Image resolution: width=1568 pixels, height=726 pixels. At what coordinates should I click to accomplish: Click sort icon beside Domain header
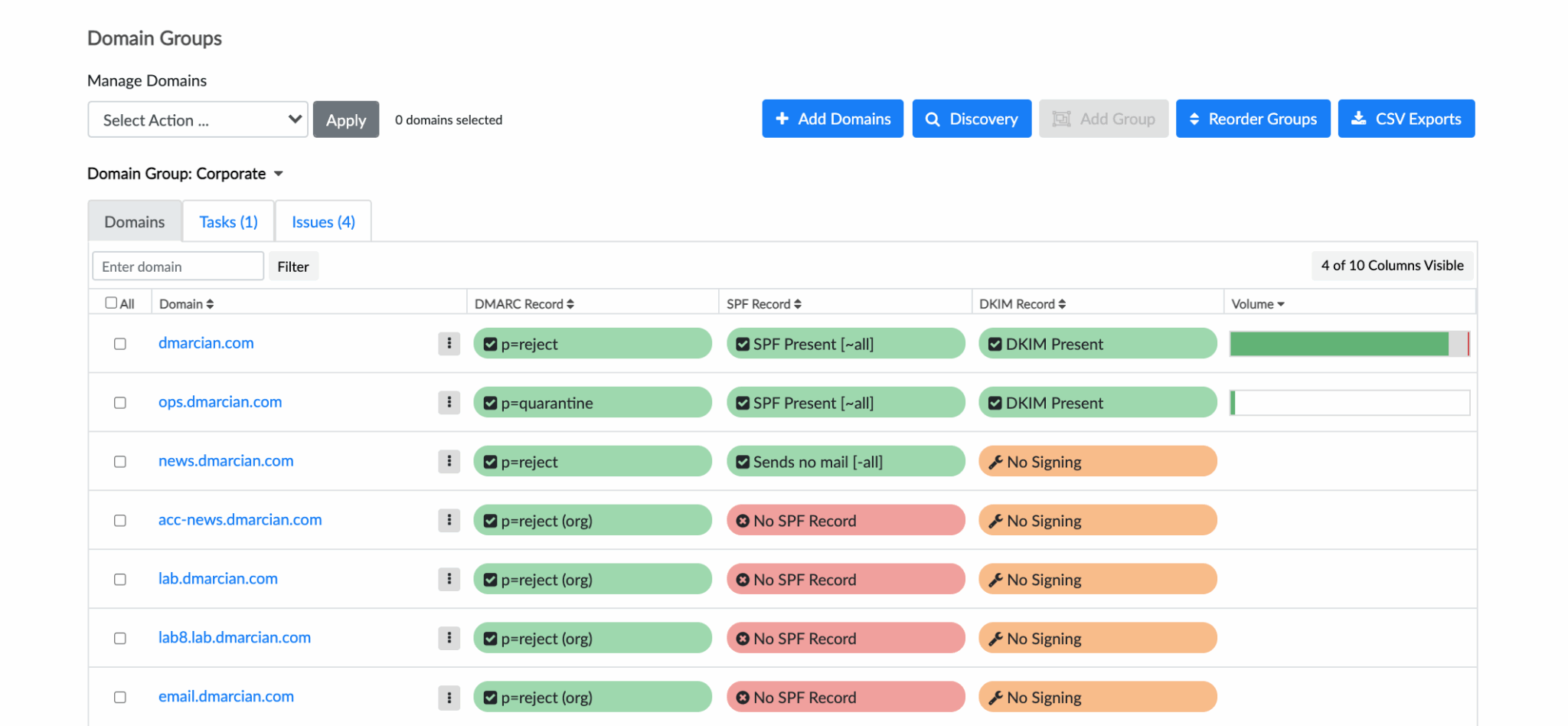coord(210,304)
